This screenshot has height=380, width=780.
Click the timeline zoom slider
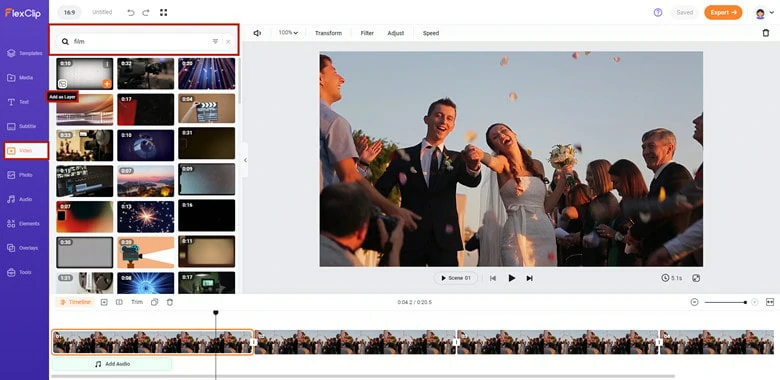(x=725, y=302)
